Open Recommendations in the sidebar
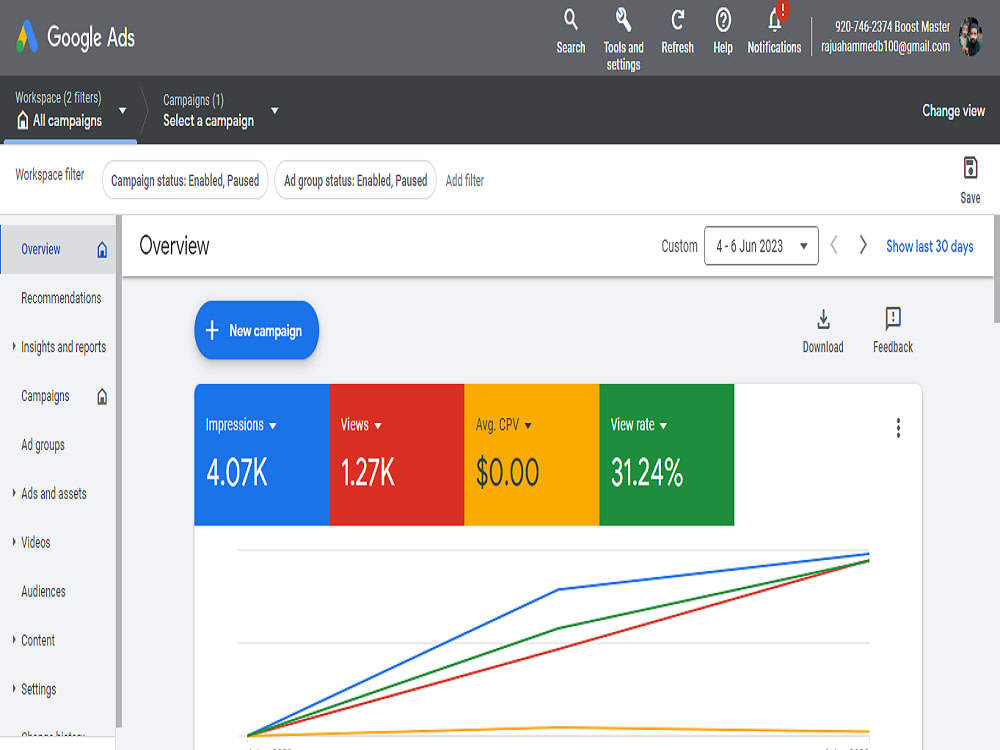This screenshot has width=1000, height=750. pyautogui.click(x=61, y=298)
